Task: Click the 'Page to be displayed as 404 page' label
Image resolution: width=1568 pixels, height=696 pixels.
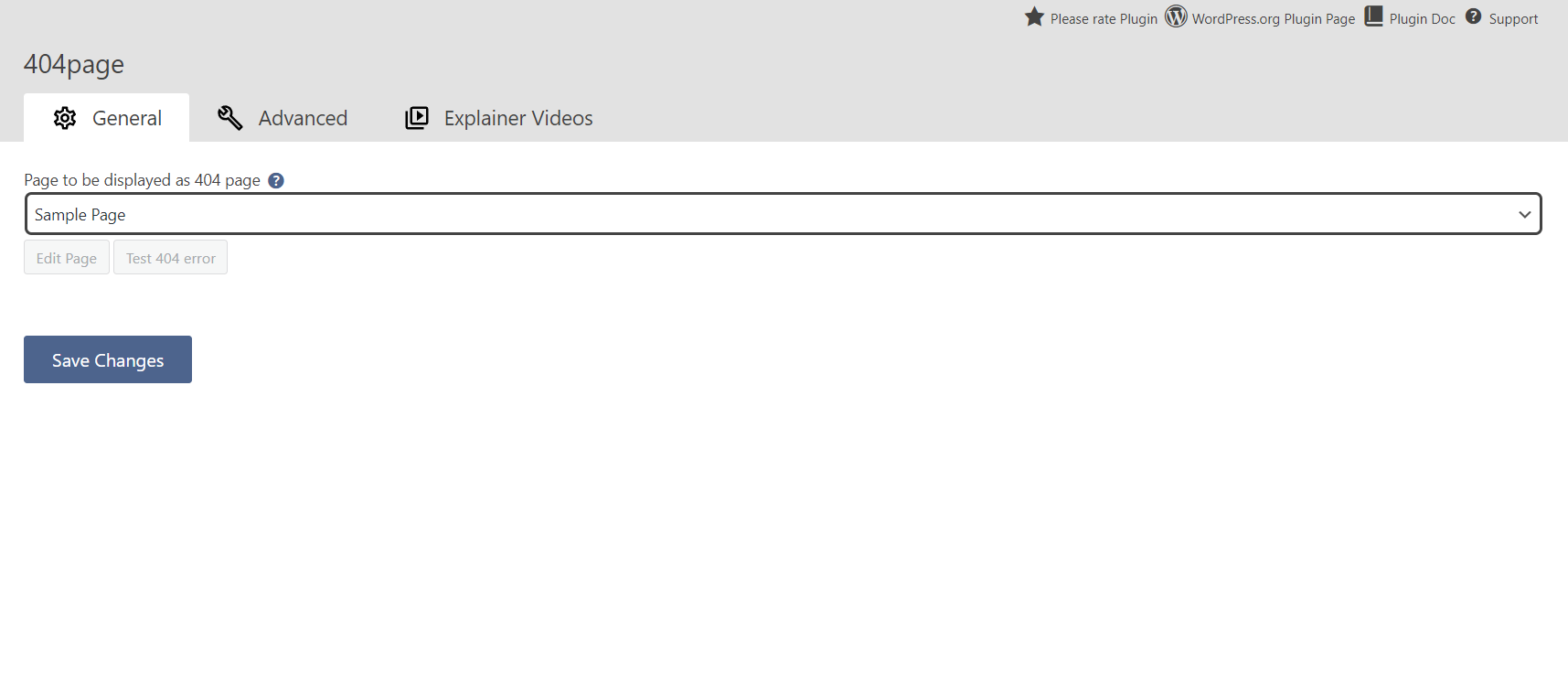Action: pos(142,180)
